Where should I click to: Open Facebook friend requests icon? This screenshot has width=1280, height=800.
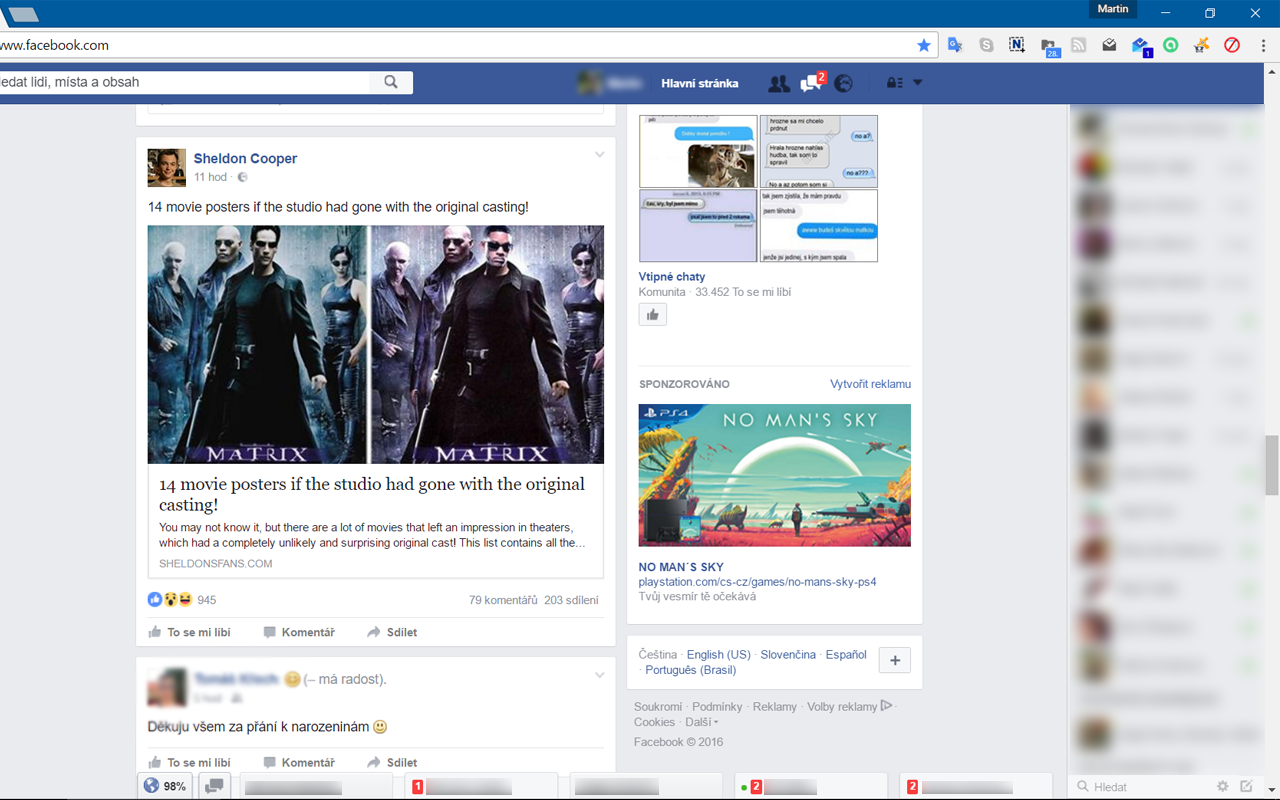[778, 84]
